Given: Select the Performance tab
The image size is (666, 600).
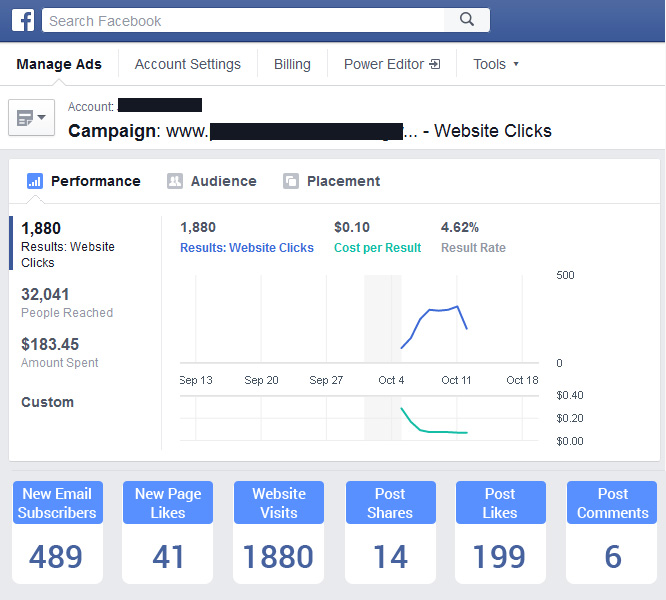Looking at the screenshot, I should [84, 181].
